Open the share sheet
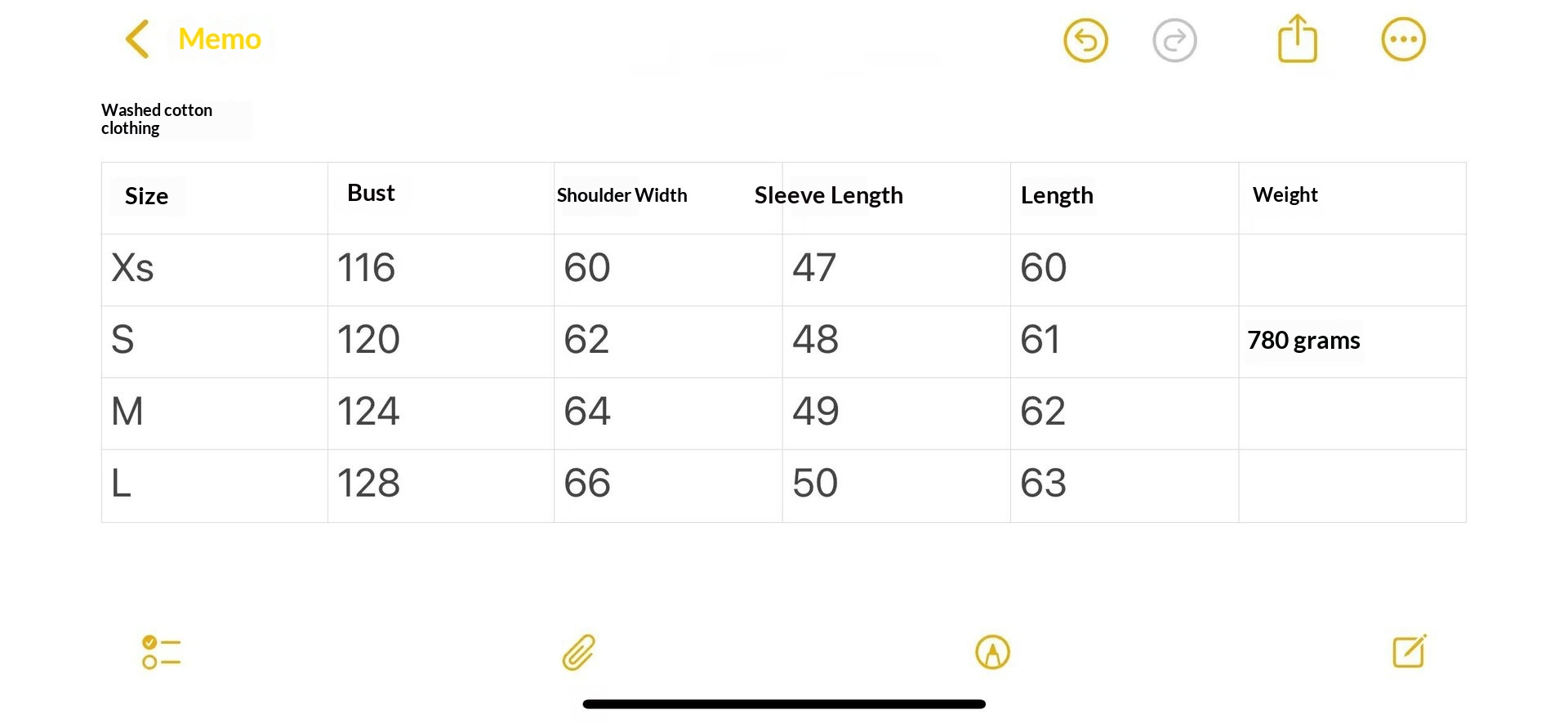The image size is (1568, 723). pyautogui.click(x=1297, y=39)
